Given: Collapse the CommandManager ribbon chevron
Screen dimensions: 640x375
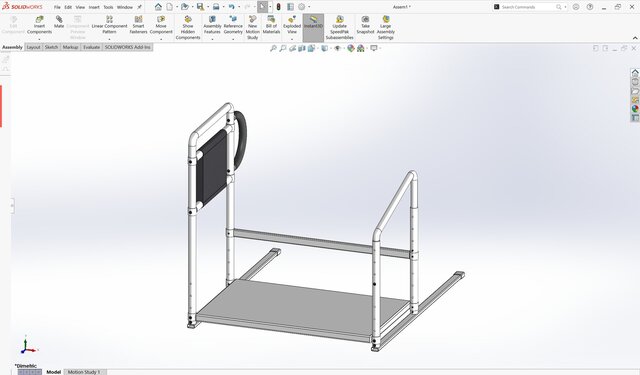Looking at the screenshot, I should click(635, 38).
